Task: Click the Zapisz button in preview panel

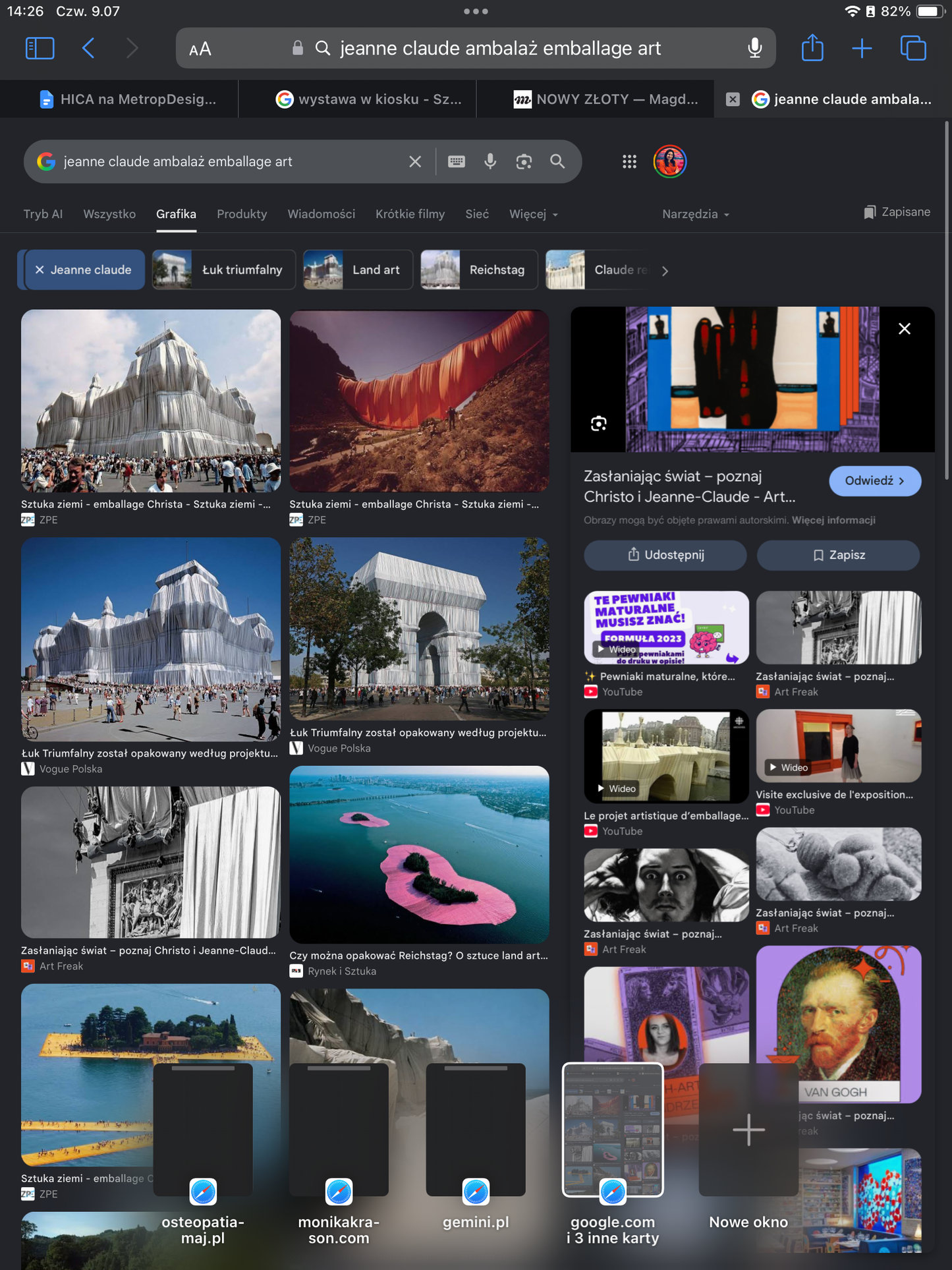Action: (838, 555)
